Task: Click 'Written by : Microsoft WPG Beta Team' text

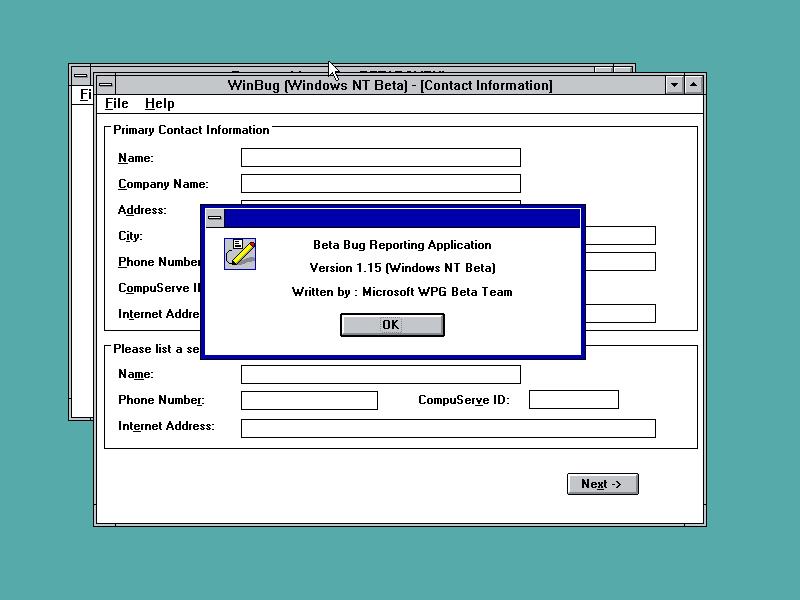Action: (402, 292)
